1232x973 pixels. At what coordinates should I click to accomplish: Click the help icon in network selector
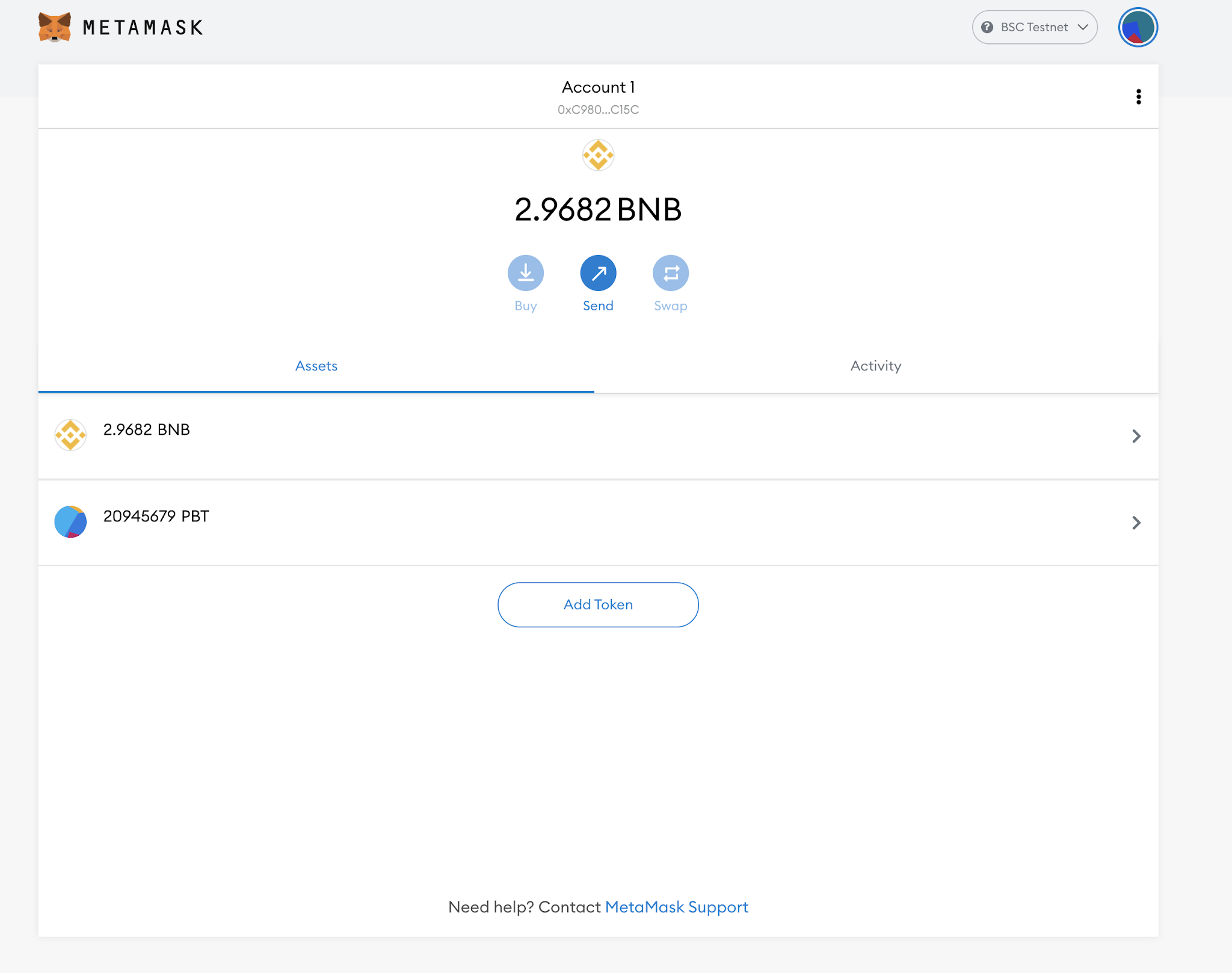pyautogui.click(x=987, y=27)
